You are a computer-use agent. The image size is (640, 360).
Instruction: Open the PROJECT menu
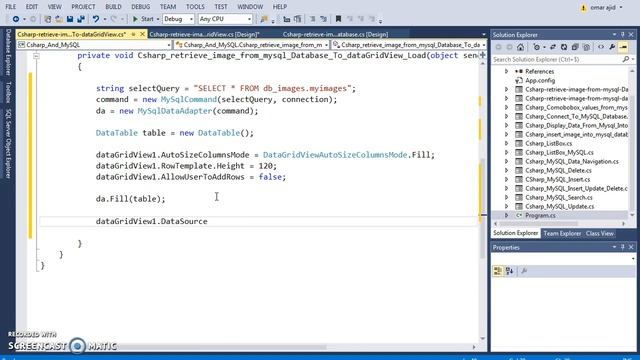[x=83, y=7]
